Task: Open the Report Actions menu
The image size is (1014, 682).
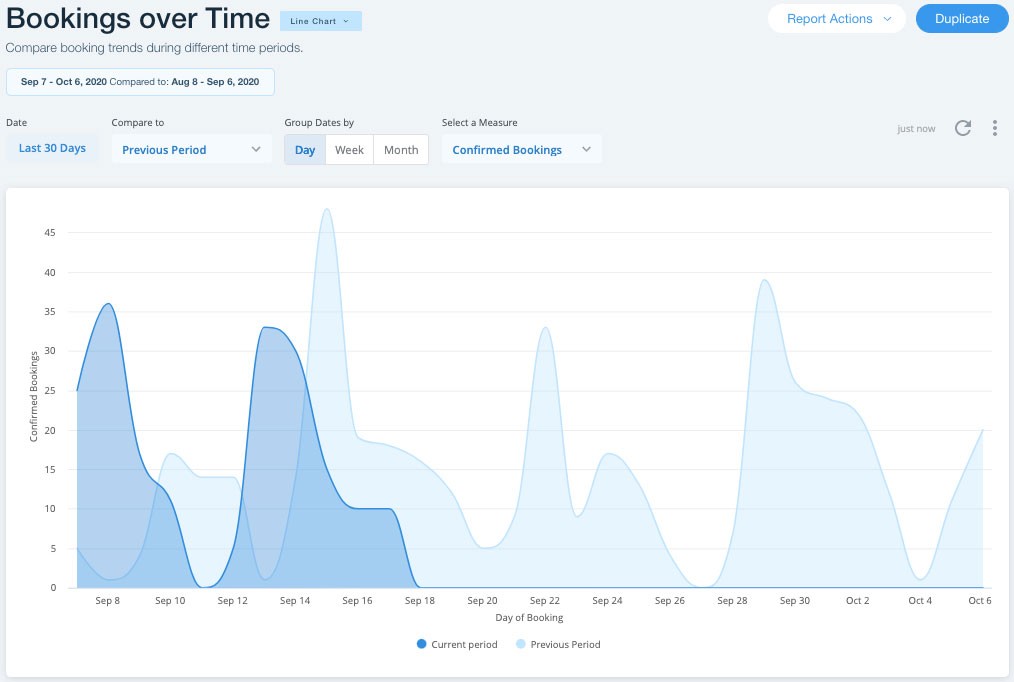Action: tap(836, 18)
